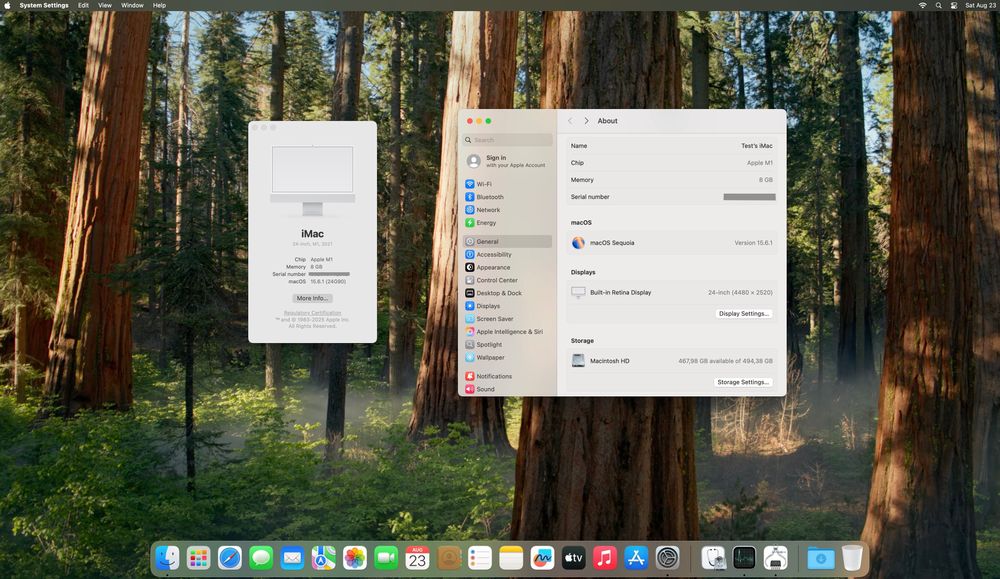This screenshot has height=579, width=1000.
Task: Open the Window menu
Action: click(132, 5)
